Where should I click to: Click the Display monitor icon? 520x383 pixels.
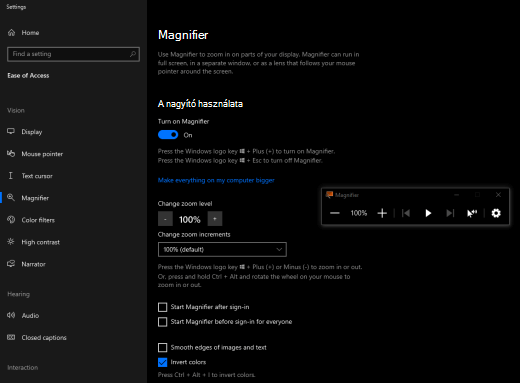pyautogui.click(x=11, y=131)
